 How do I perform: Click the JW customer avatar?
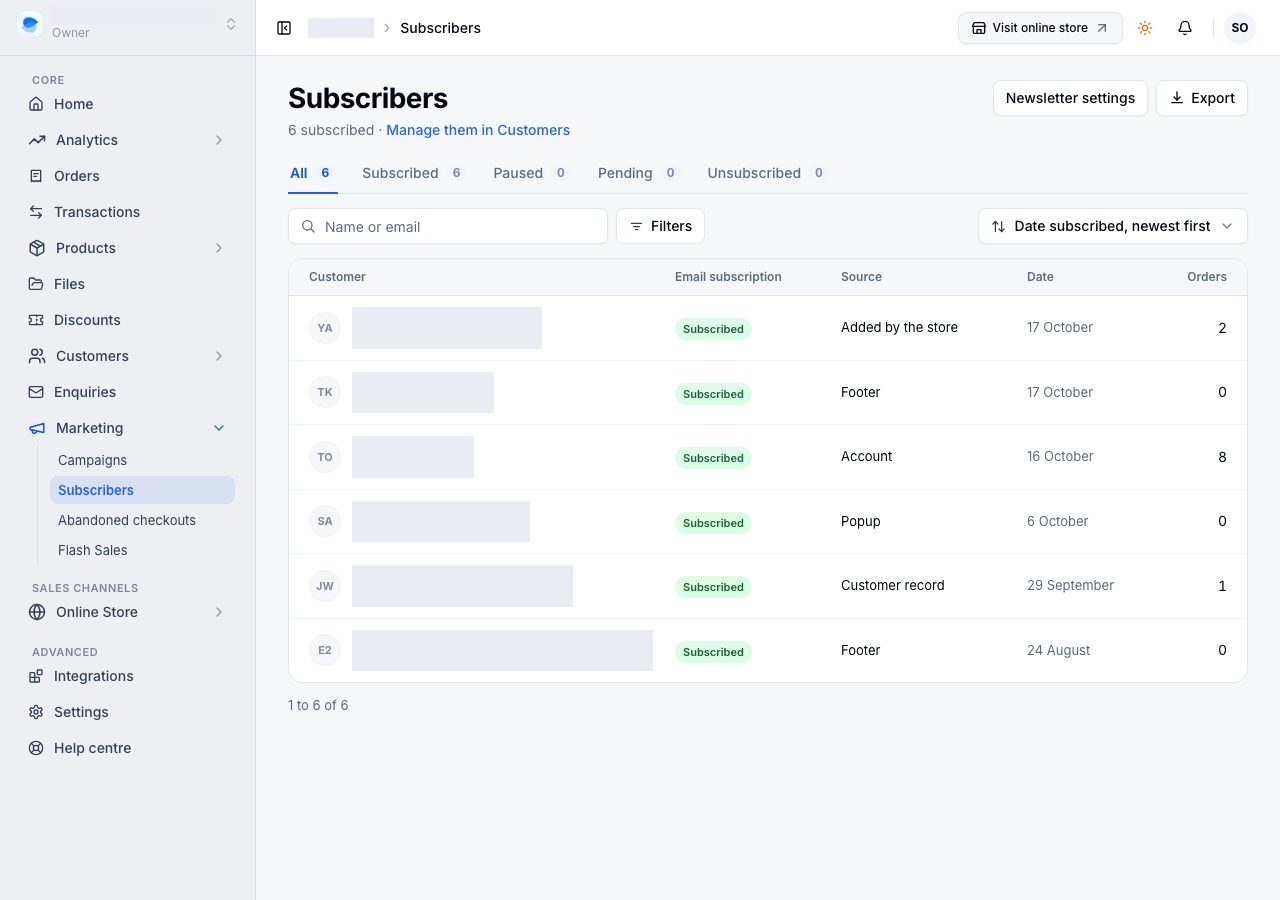coord(325,586)
